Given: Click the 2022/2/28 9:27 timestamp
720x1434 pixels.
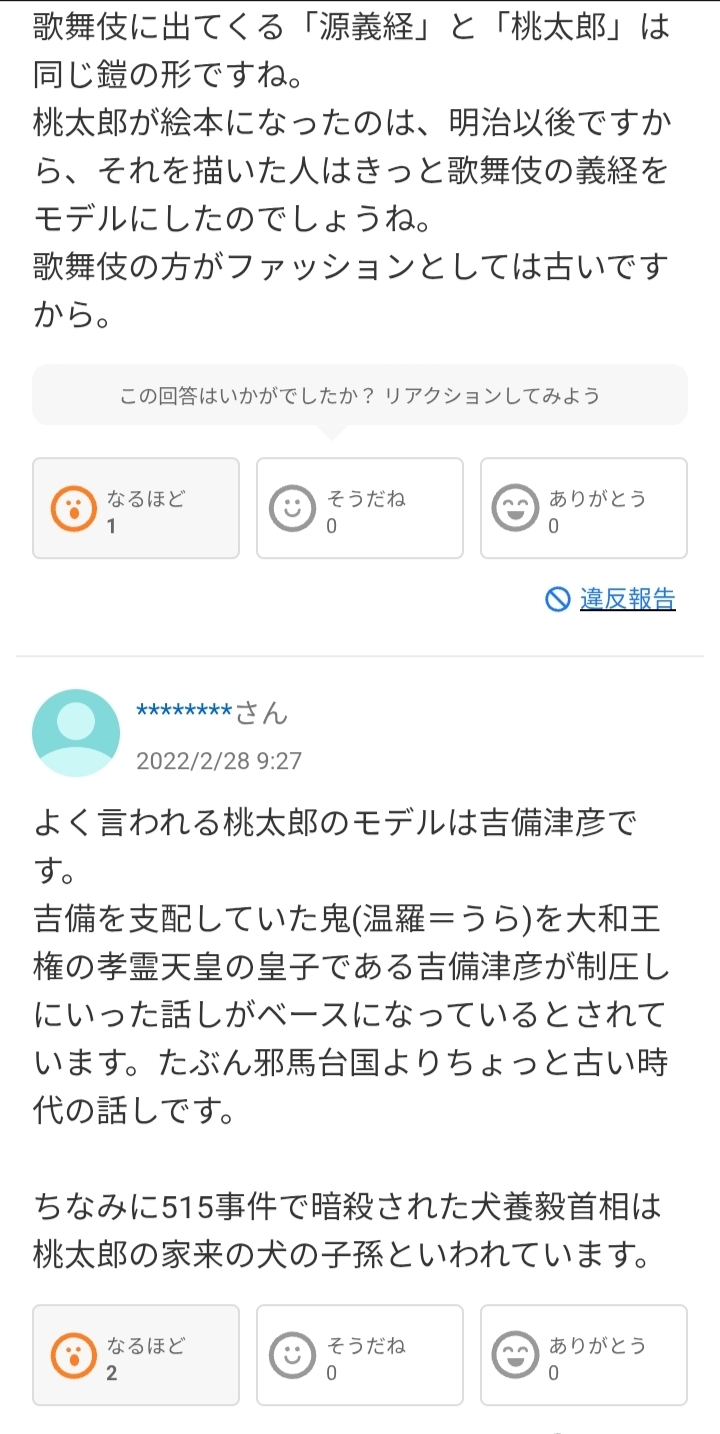Looking at the screenshot, I should click(x=218, y=761).
